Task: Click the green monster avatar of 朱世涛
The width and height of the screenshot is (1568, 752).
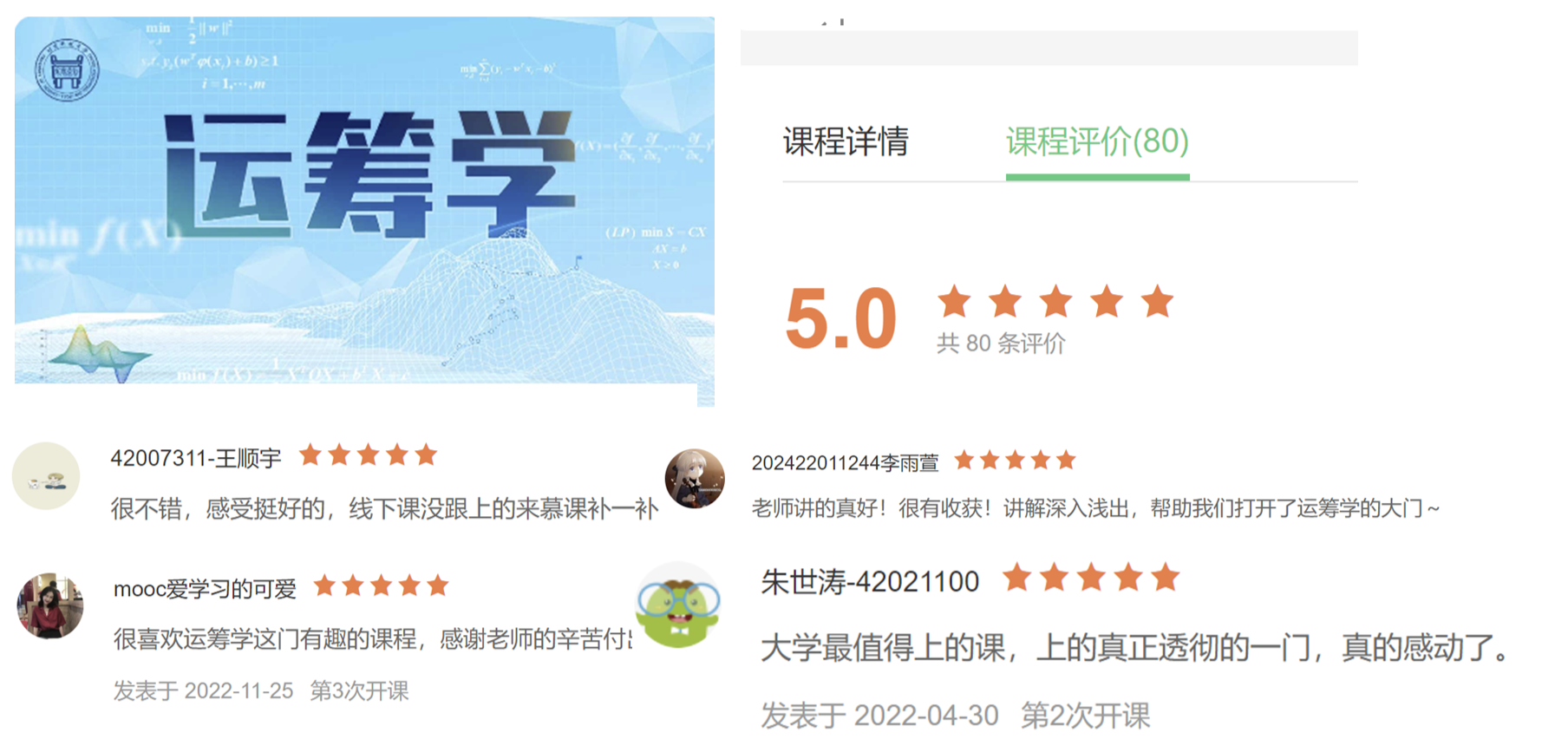Action: point(678,607)
